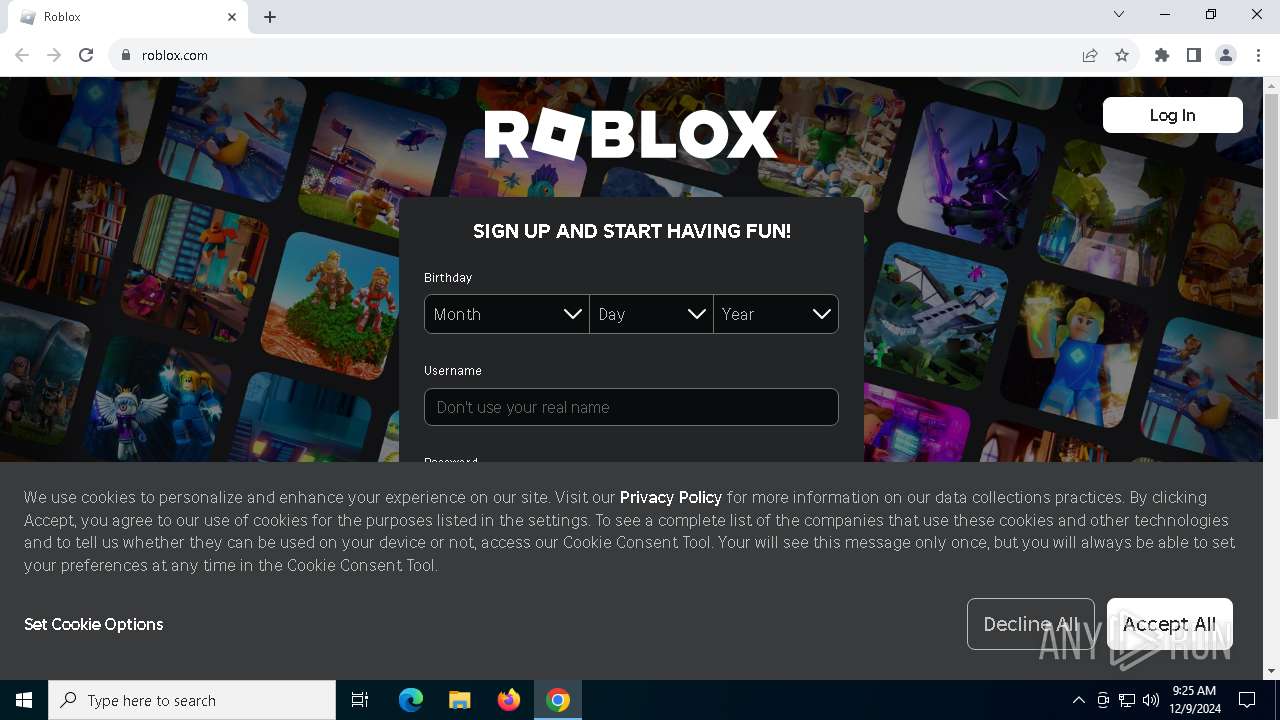Viewport: 1280px width, 720px height.
Task: Share this page using address bar icon
Action: tap(1090, 55)
